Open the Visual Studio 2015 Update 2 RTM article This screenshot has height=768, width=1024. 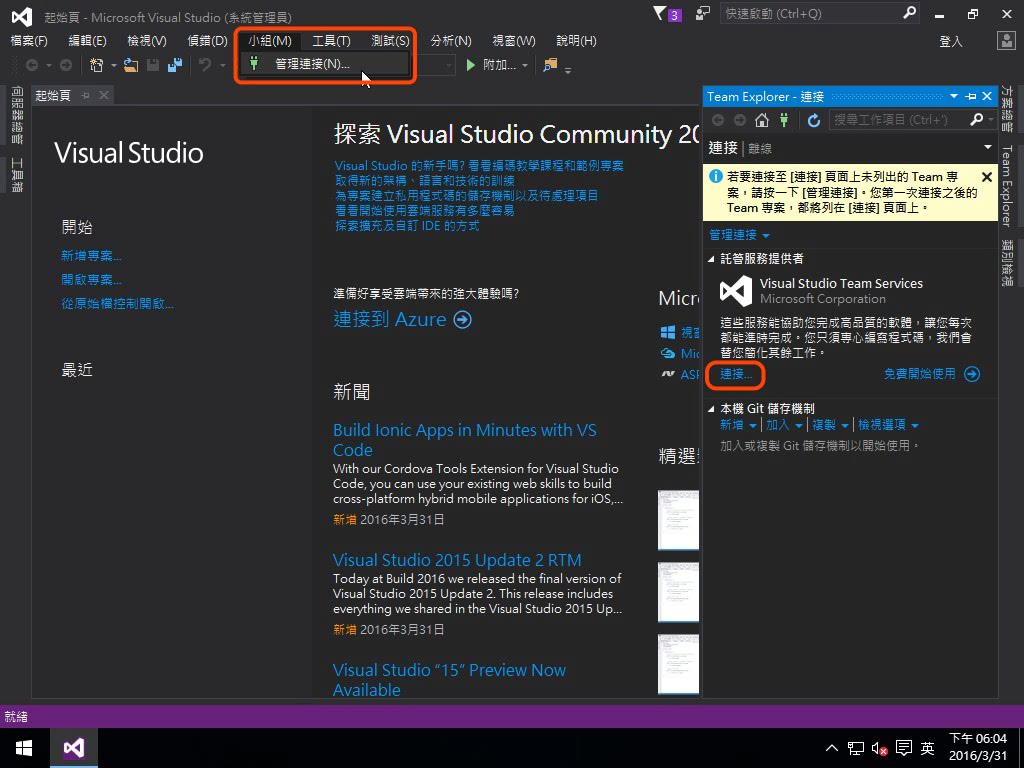tap(457, 560)
